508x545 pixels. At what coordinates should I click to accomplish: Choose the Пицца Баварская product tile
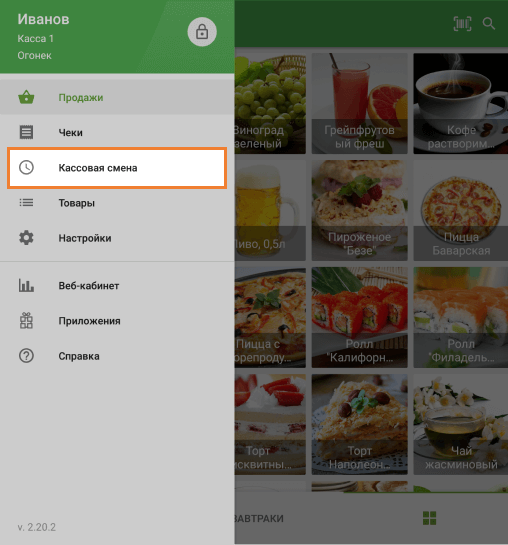point(461,210)
